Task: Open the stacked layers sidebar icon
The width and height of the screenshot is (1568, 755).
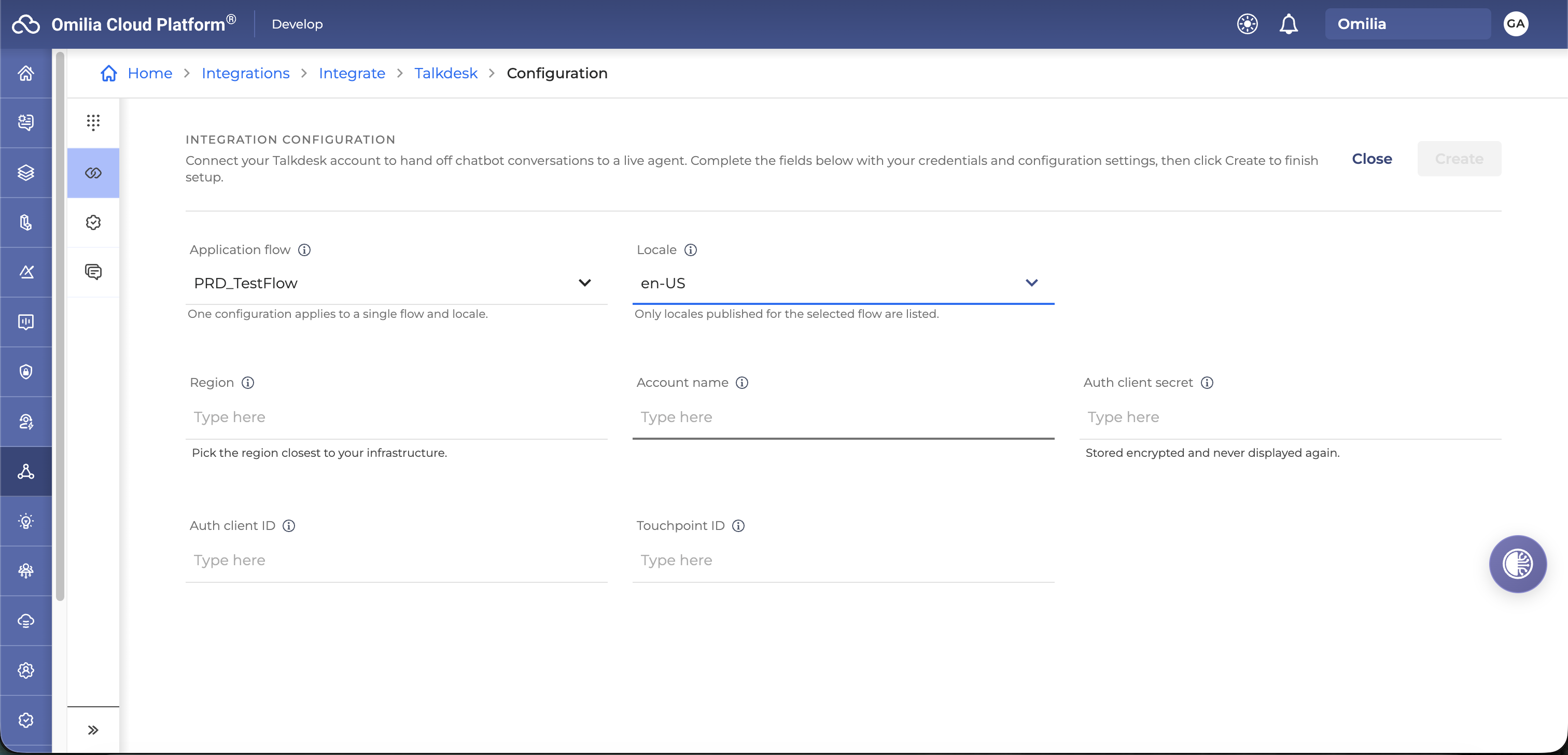Action: [x=25, y=173]
